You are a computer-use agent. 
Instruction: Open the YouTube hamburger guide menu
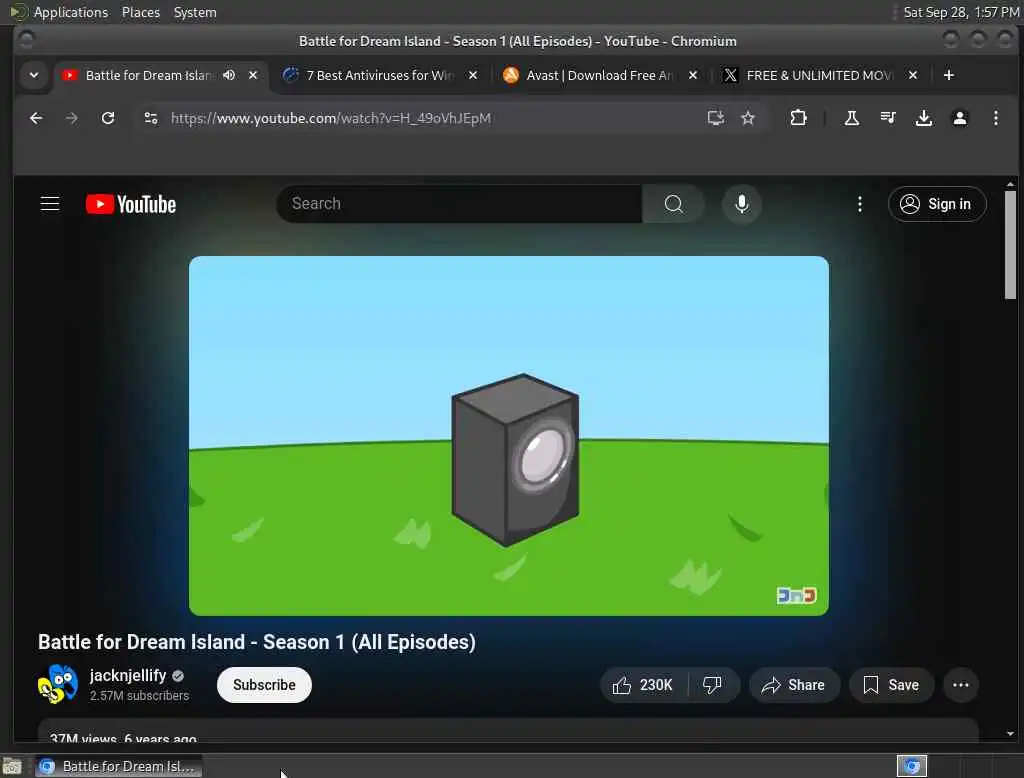click(50, 204)
